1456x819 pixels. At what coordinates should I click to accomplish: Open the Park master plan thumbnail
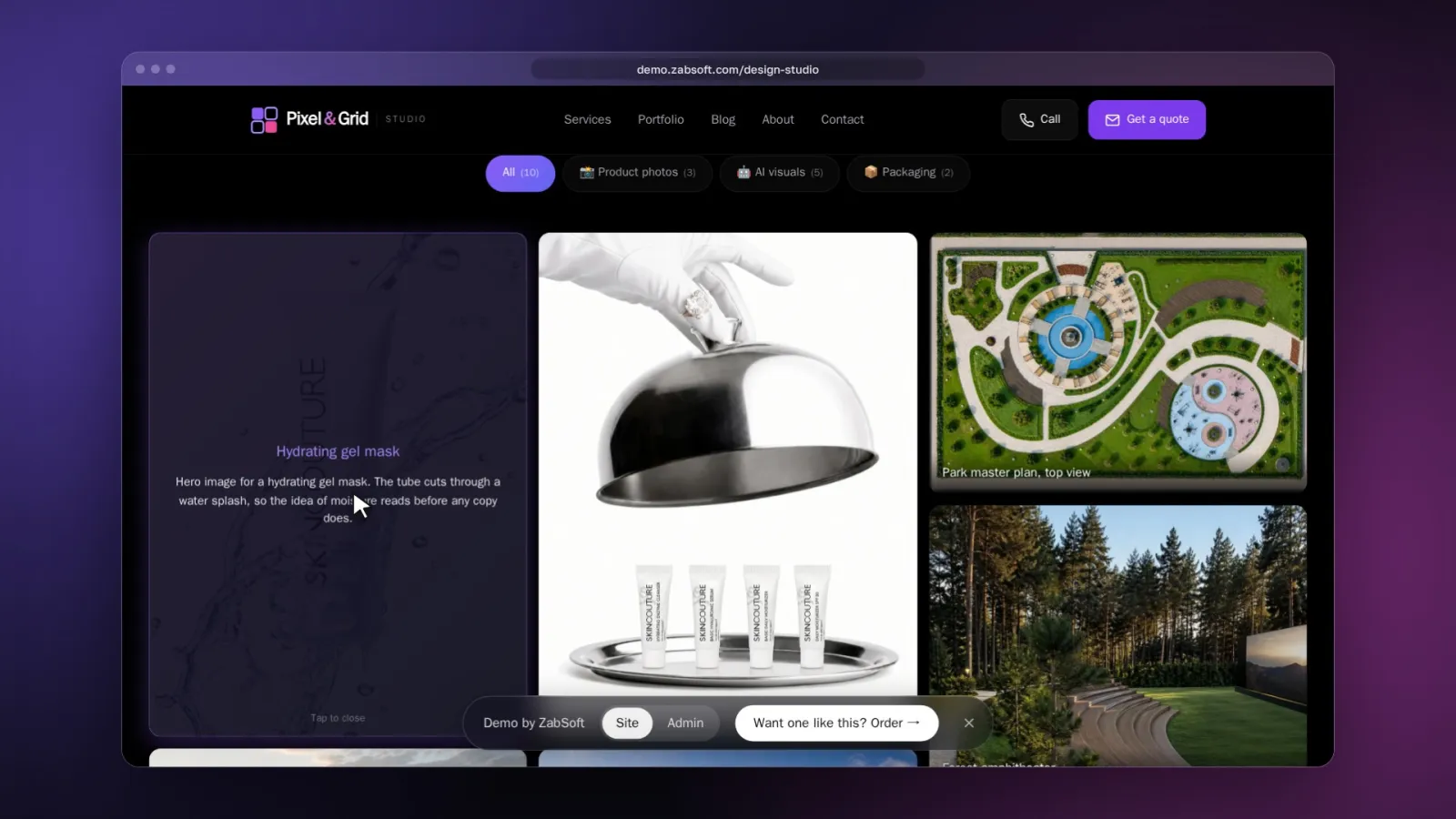tap(1118, 361)
